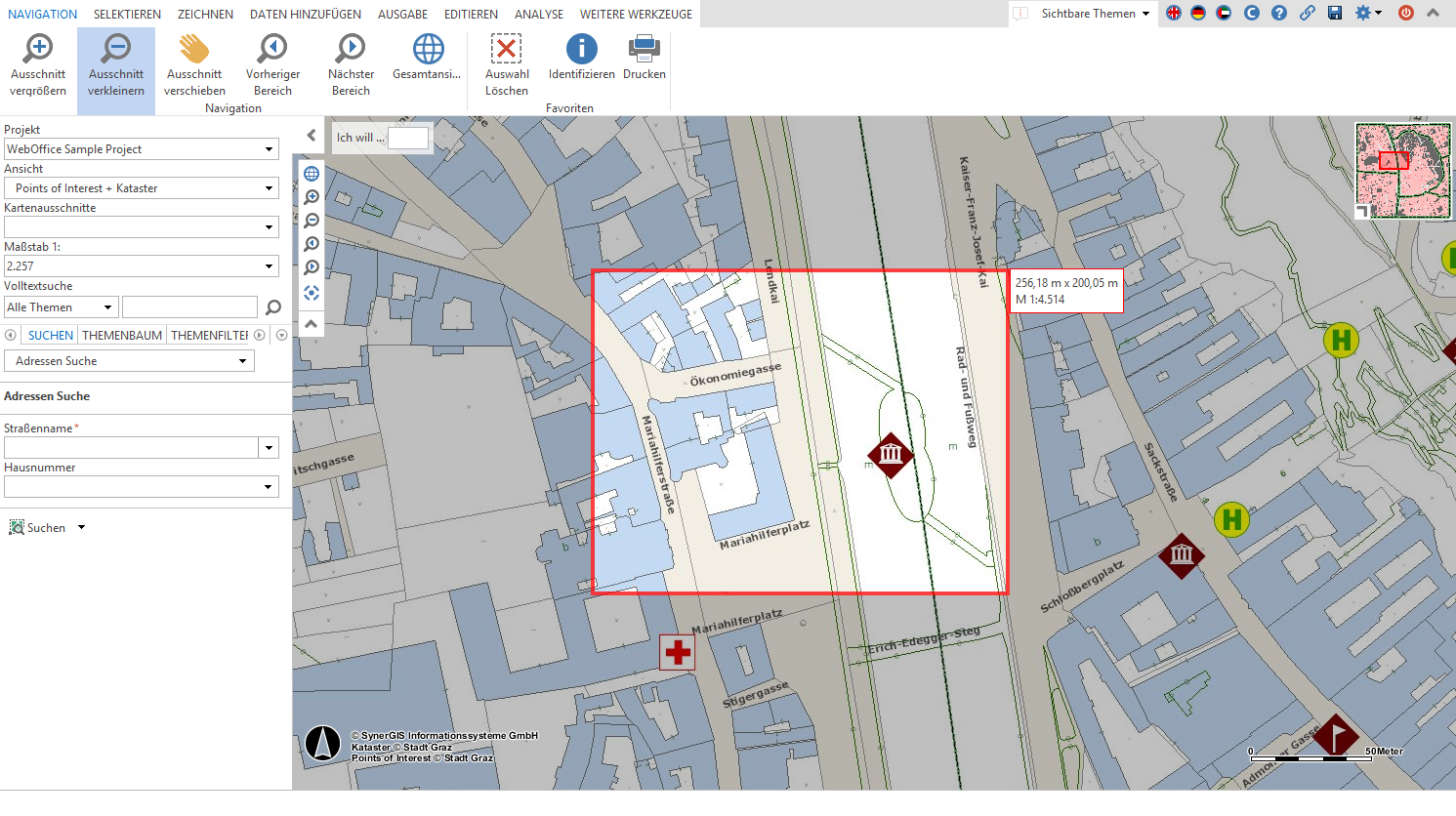Show full extent with Gesamtansicht globe
The width and height of the screenshot is (1456, 816).
point(427,58)
